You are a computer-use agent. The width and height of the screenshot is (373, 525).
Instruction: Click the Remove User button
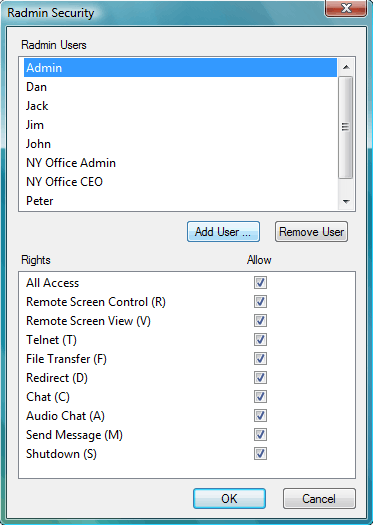311,231
